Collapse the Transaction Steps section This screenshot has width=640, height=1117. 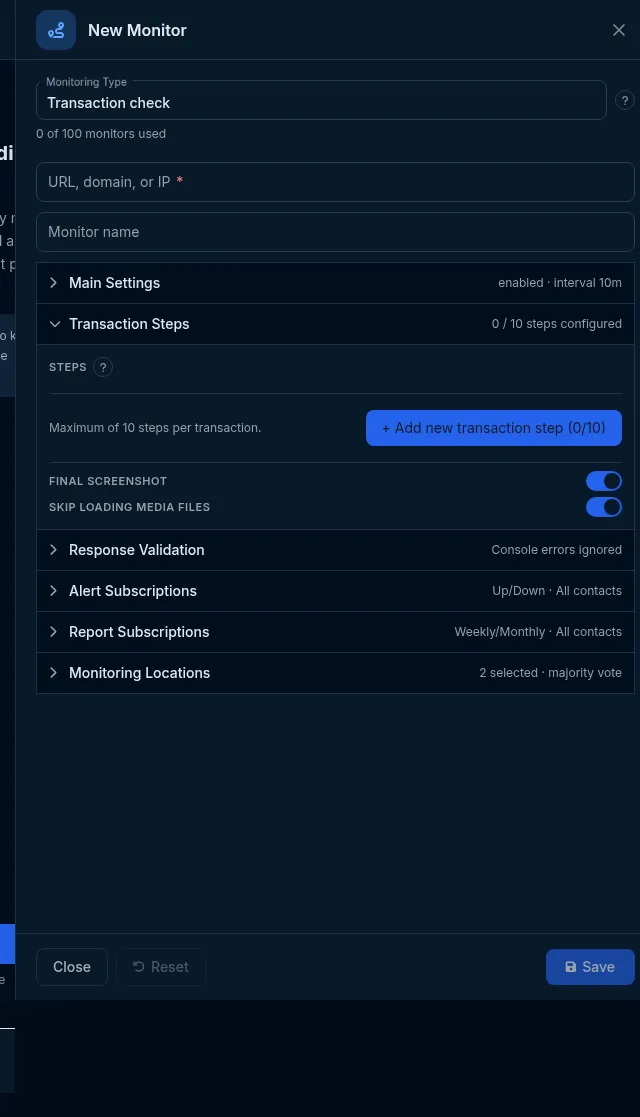coord(335,324)
